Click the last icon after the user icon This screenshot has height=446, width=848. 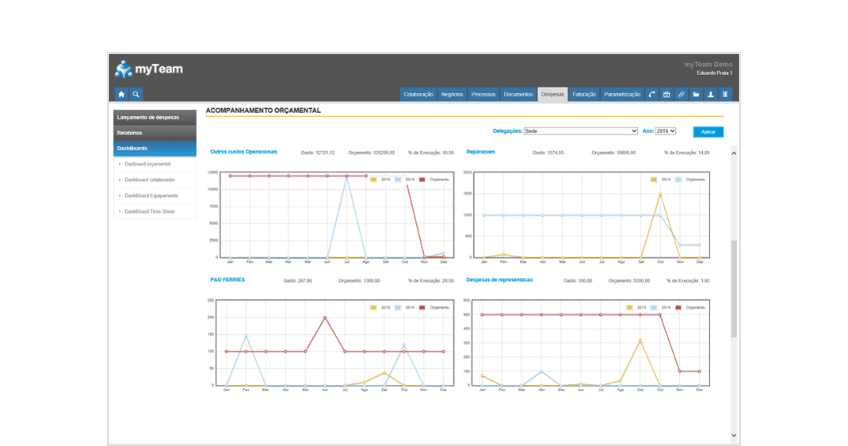pyautogui.click(x=725, y=94)
